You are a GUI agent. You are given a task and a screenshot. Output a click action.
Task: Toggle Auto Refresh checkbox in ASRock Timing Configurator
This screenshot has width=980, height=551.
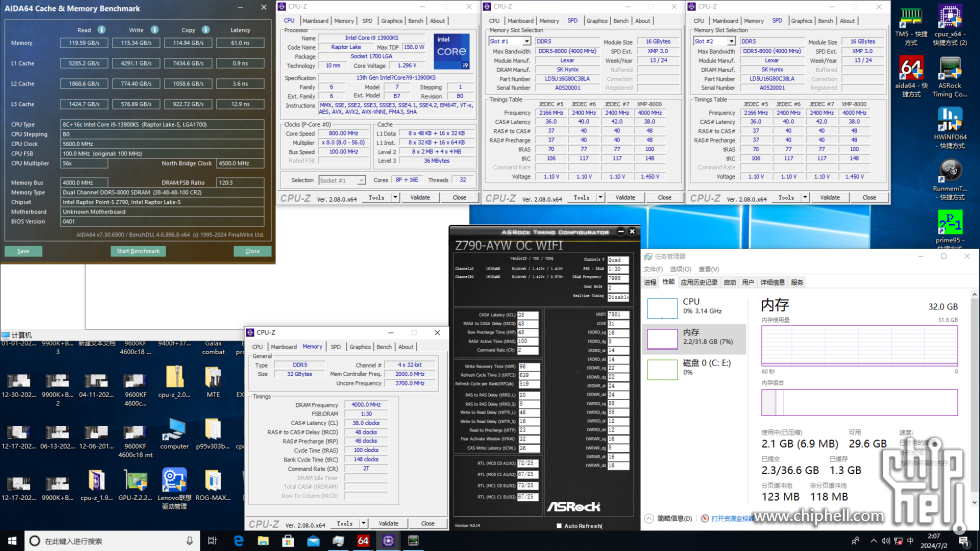(559, 526)
